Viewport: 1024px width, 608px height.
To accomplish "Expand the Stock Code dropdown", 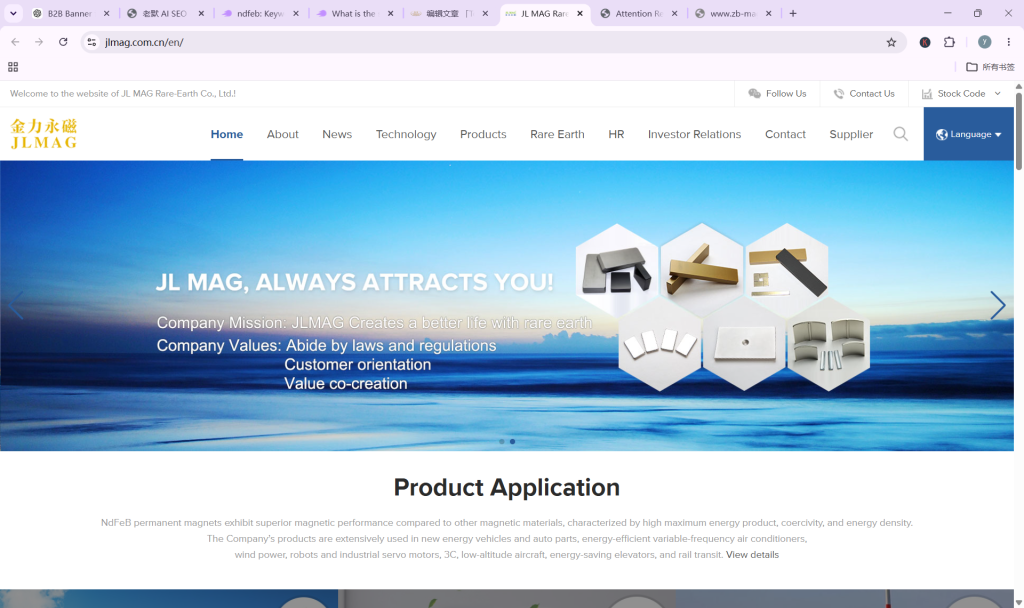I will [x=961, y=93].
